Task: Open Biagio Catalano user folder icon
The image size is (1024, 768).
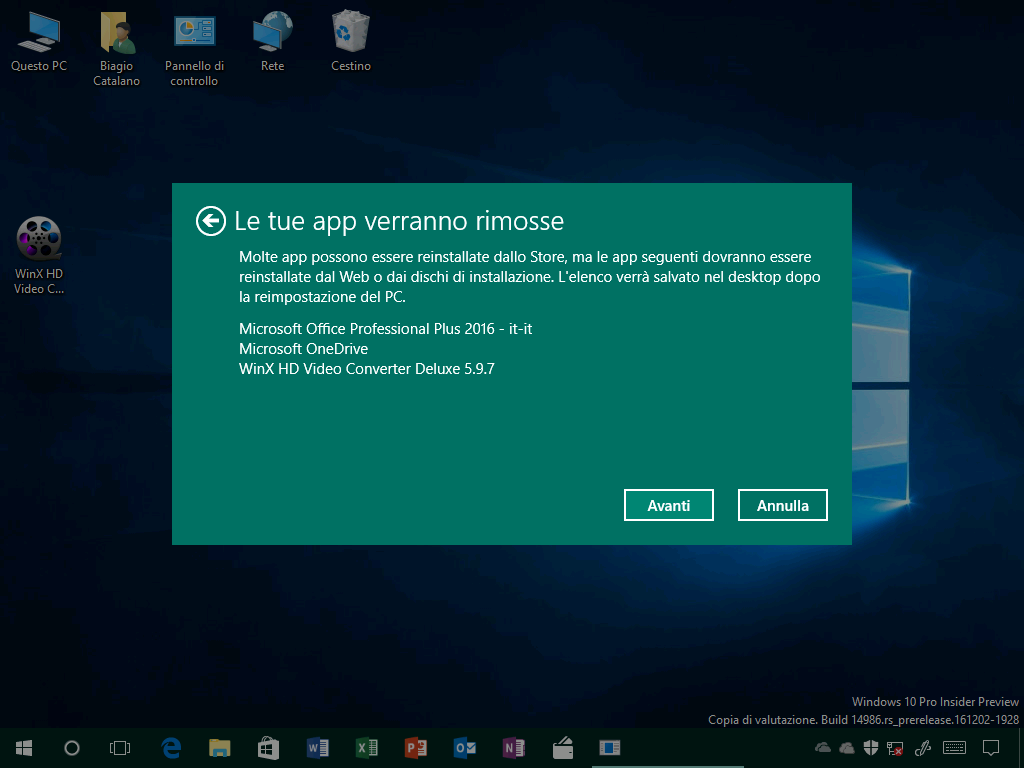Action: 116,49
